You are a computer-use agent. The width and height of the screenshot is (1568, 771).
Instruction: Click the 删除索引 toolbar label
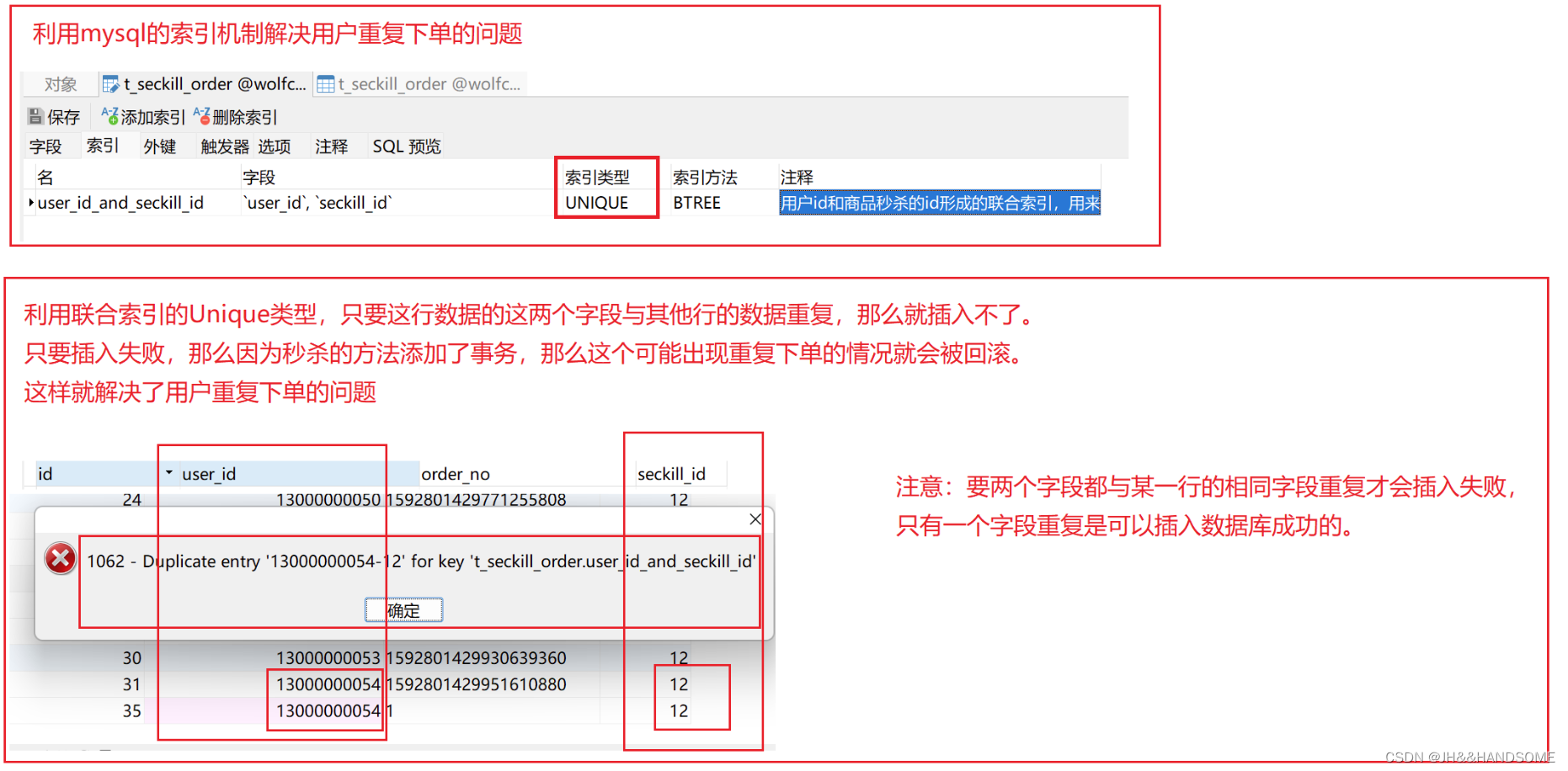(x=244, y=117)
